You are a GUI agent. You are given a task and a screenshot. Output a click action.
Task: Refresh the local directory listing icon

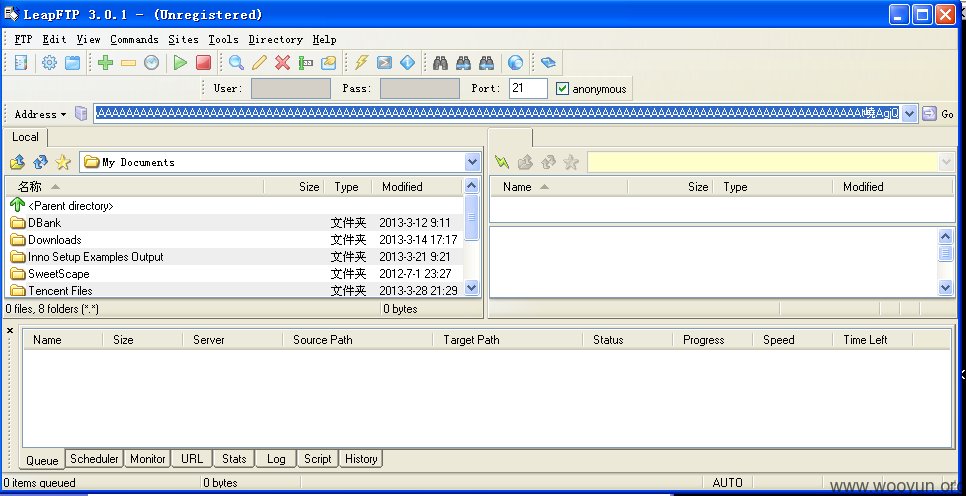tap(40, 162)
